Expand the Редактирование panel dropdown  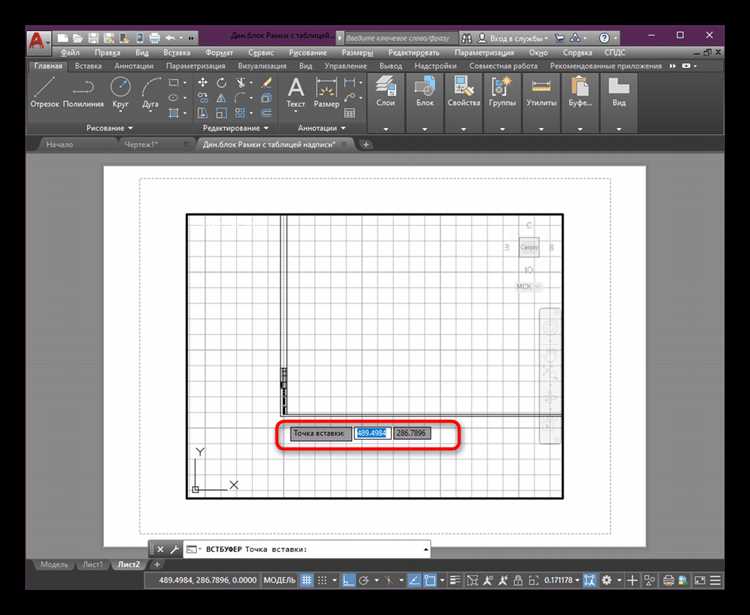pos(235,128)
